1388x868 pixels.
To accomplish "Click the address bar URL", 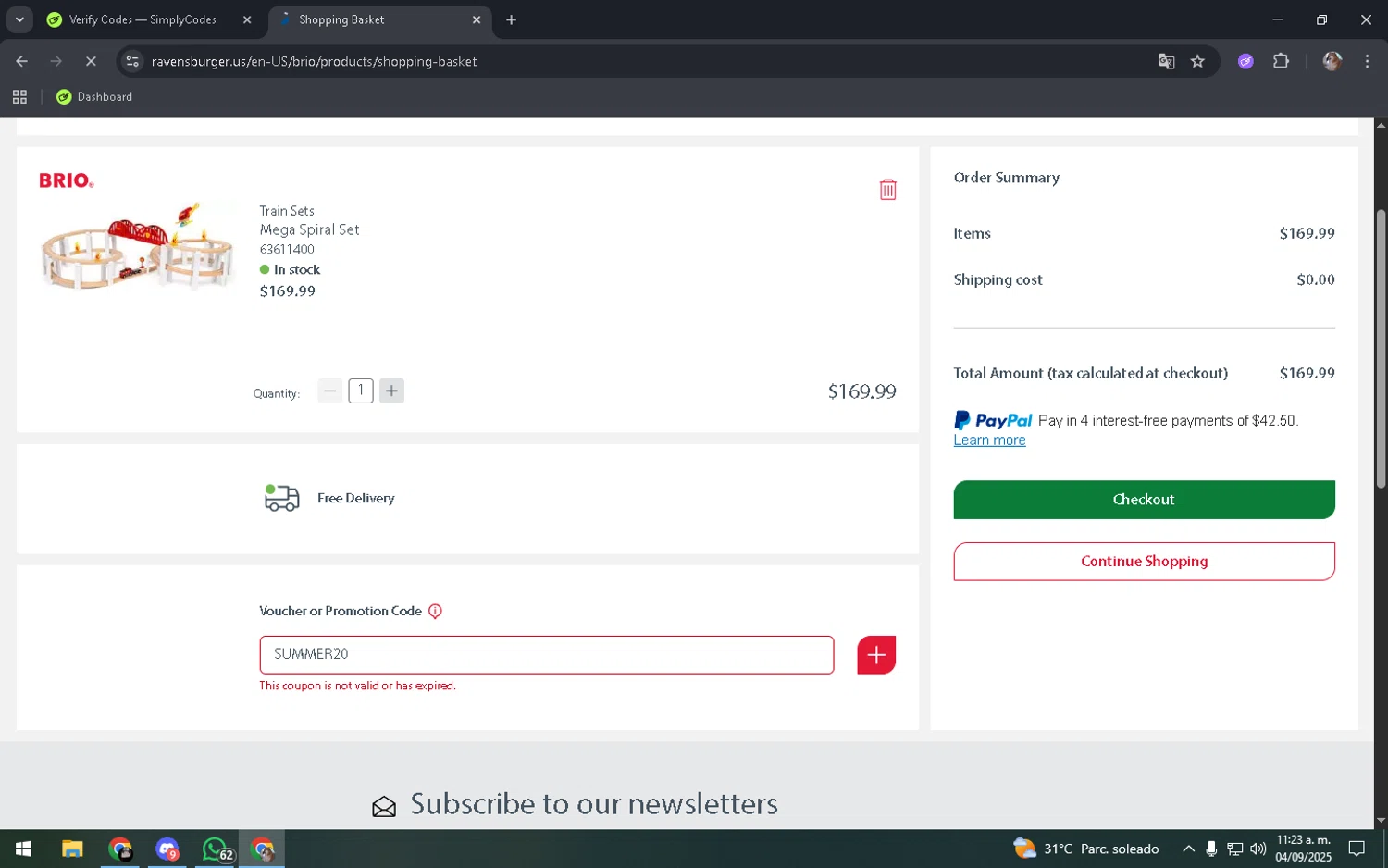I will point(315,61).
